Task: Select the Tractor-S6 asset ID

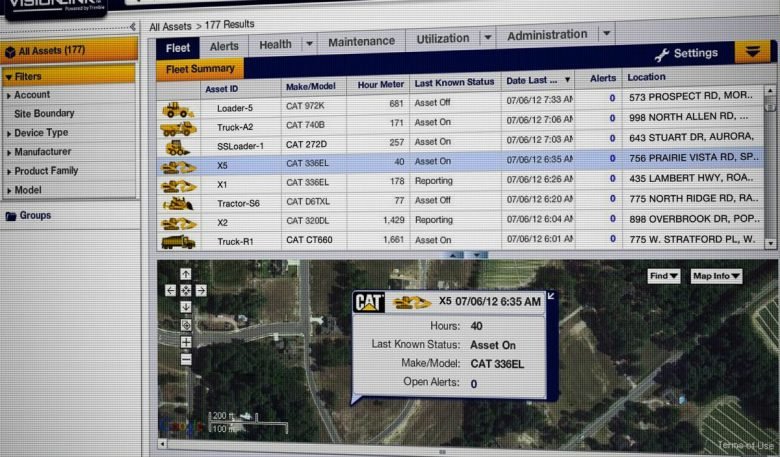Action: pos(238,203)
